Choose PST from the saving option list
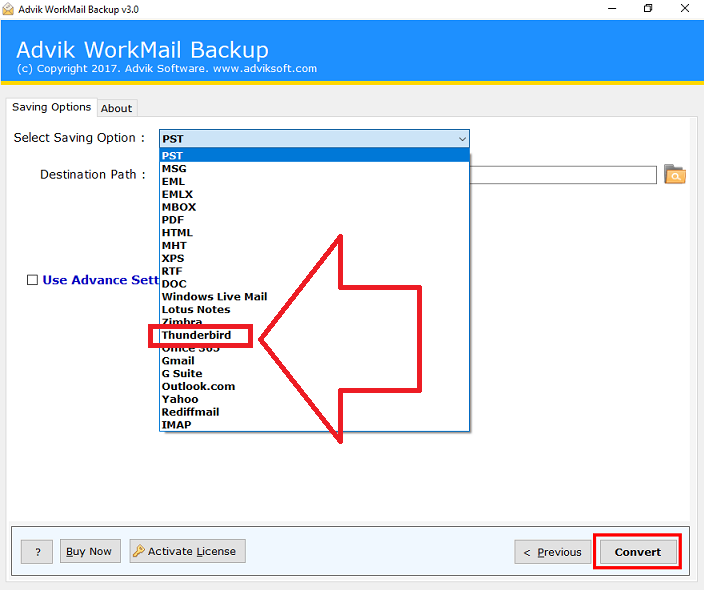Viewport: 704px width, 590px height. (x=314, y=155)
